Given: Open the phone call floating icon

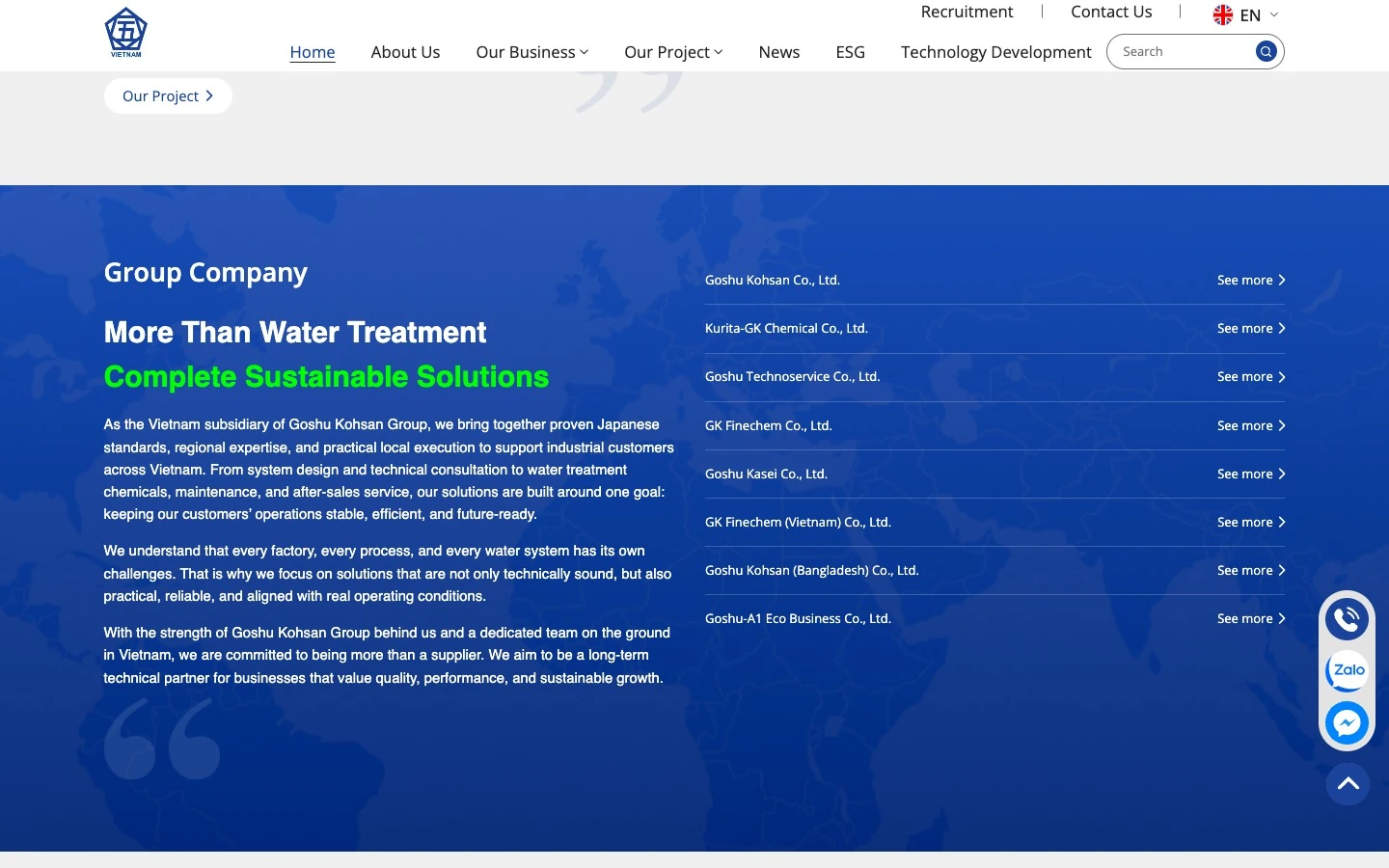Looking at the screenshot, I should click(1348, 618).
